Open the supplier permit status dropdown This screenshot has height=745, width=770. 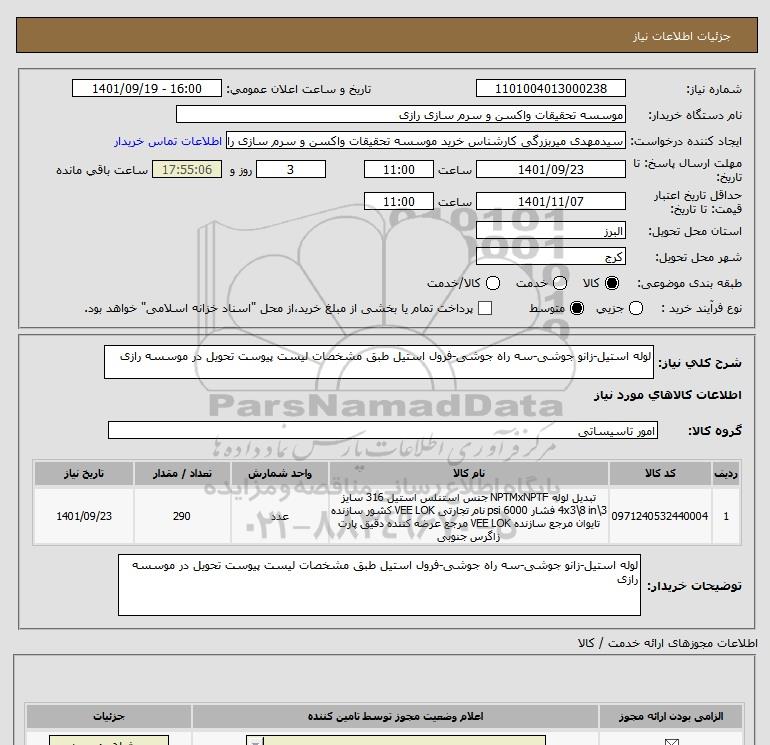pos(396,740)
